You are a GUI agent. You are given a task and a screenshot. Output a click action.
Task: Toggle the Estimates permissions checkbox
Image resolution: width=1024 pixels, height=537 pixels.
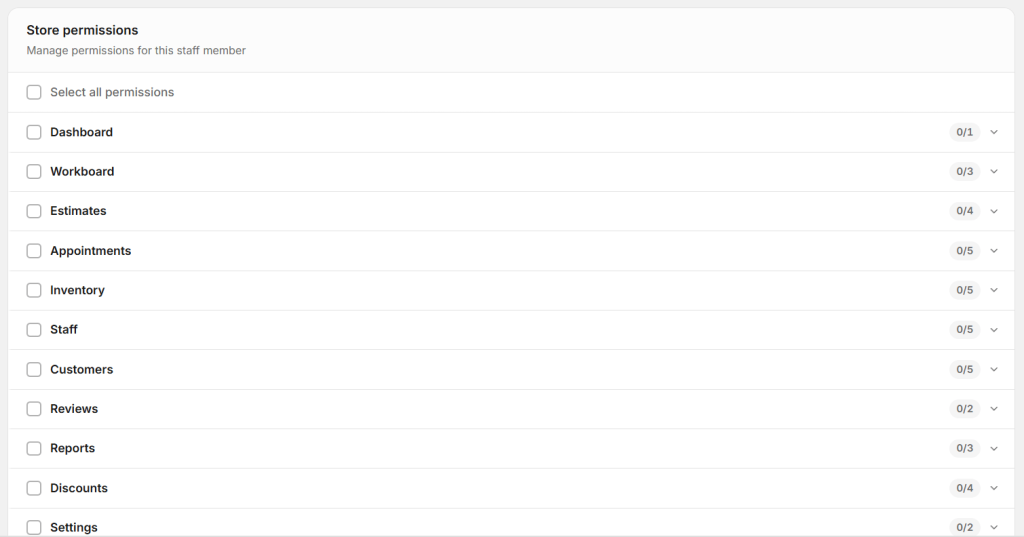pos(34,211)
